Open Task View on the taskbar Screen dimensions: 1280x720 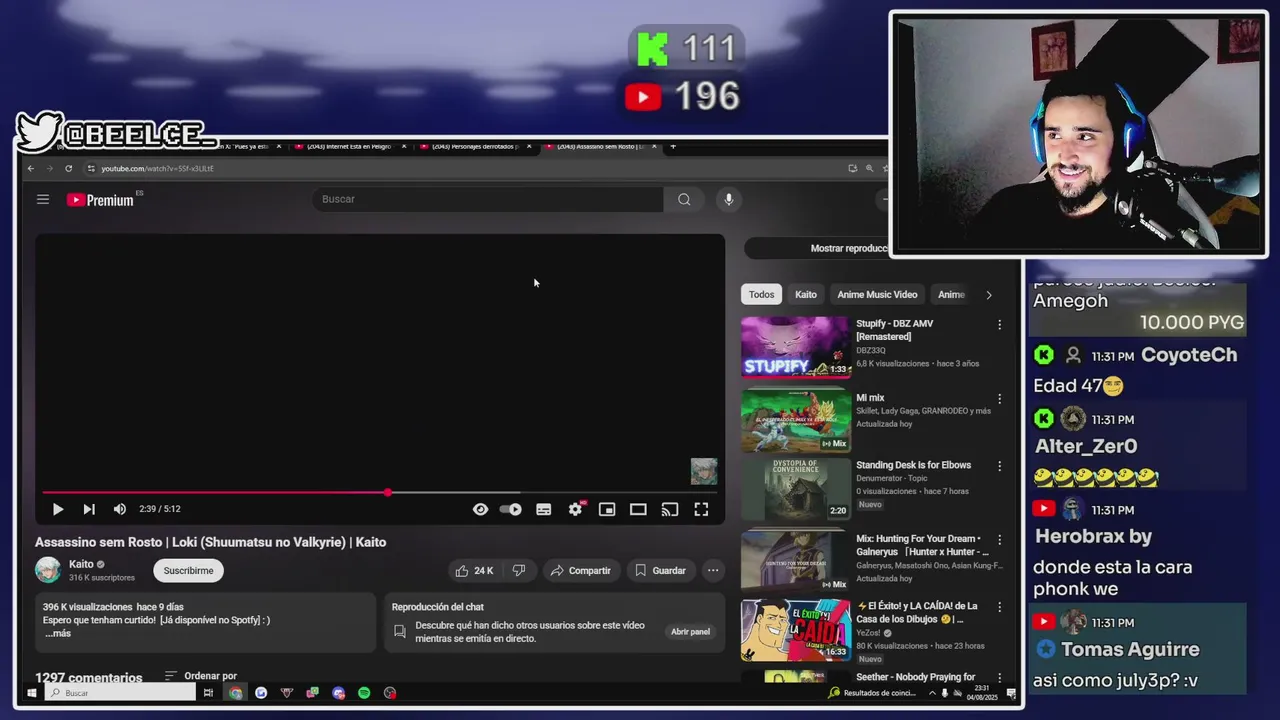[x=208, y=693]
